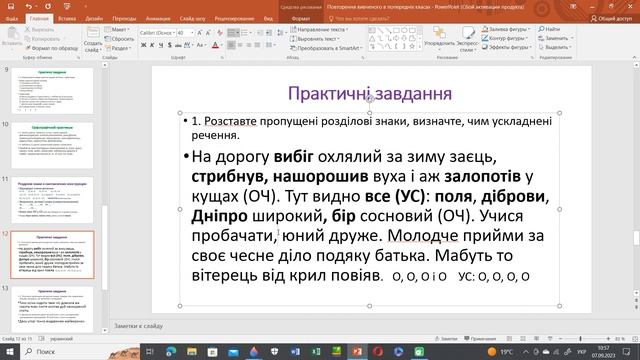Clear all text formatting
The height and width of the screenshot is (360, 640).
coord(220,33)
